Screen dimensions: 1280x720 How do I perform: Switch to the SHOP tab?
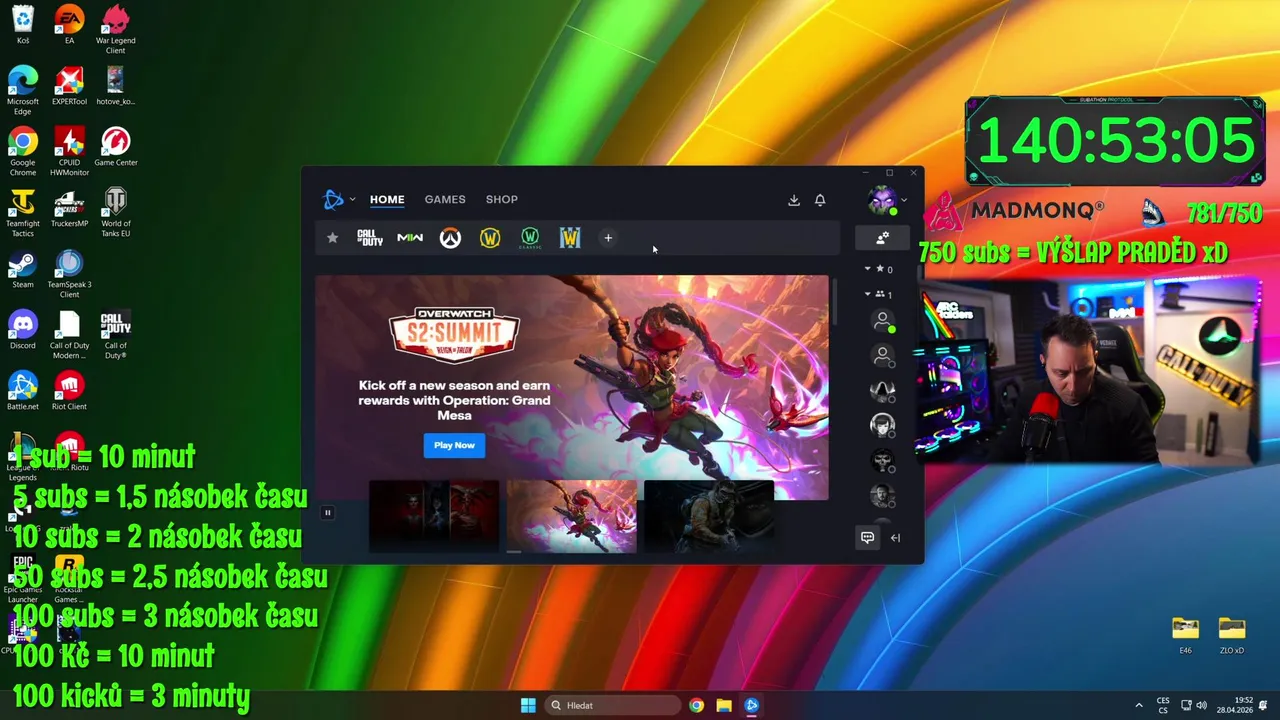click(502, 199)
